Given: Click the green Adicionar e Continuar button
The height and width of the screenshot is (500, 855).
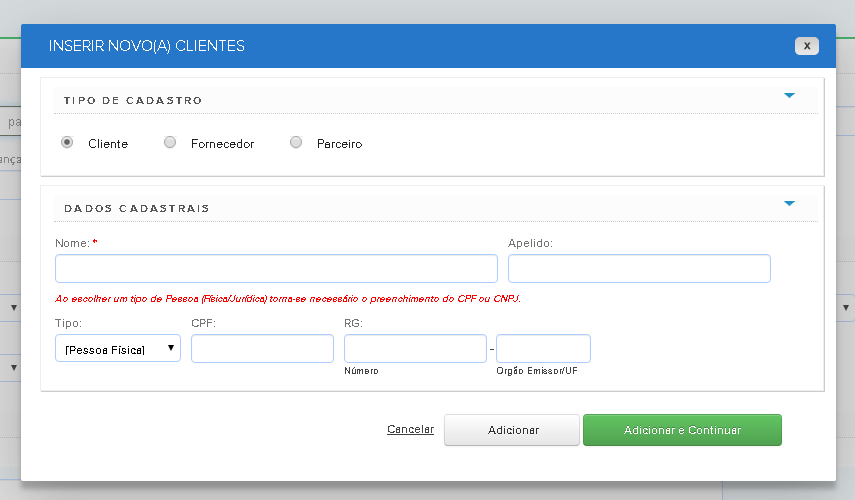Looking at the screenshot, I should [x=682, y=430].
